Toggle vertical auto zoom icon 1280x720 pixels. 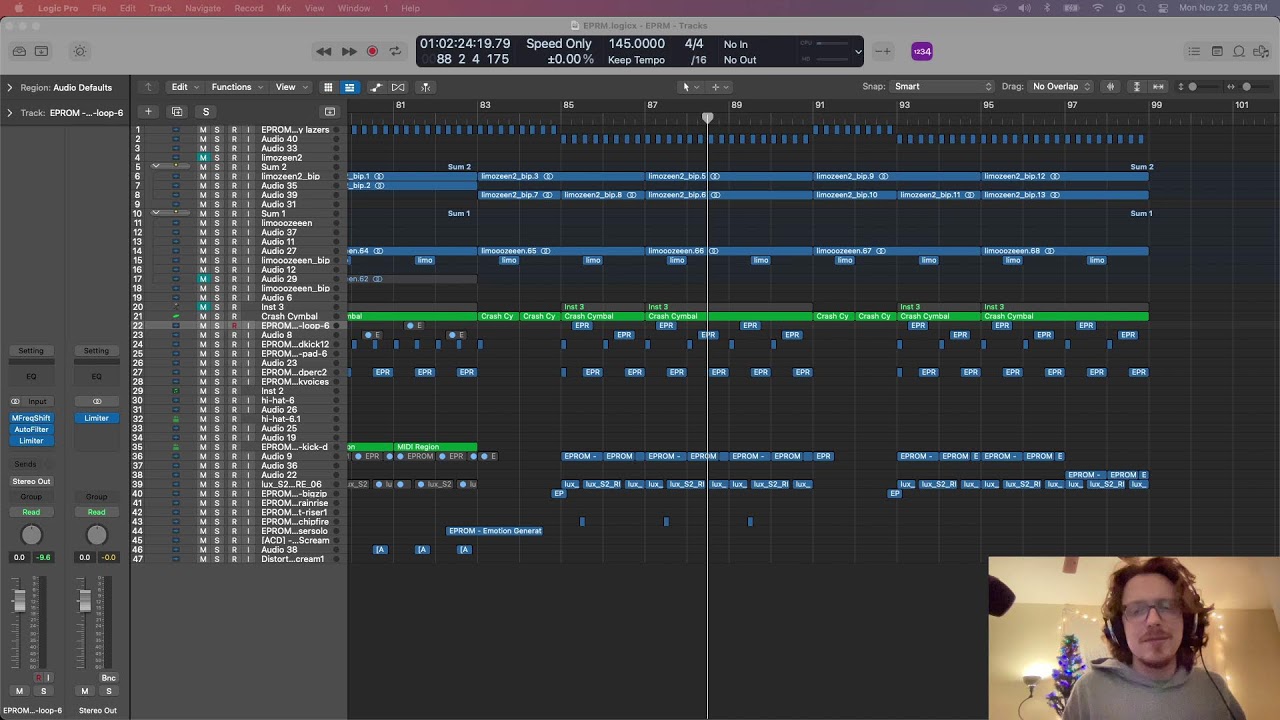click(x=1136, y=87)
